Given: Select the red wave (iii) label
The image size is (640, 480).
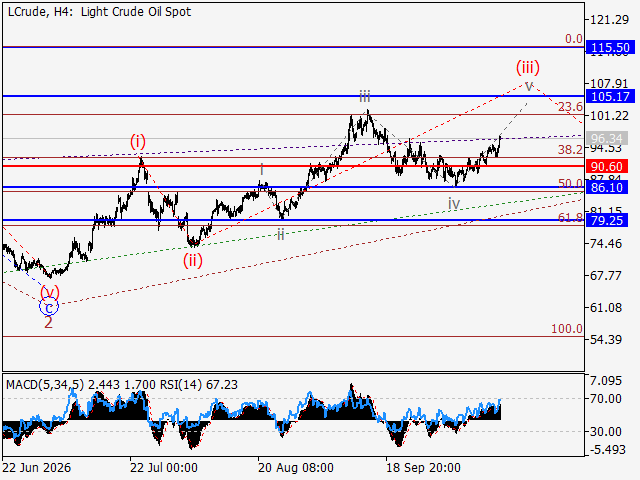Looking at the screenshot, I should [x=528, y=67].
